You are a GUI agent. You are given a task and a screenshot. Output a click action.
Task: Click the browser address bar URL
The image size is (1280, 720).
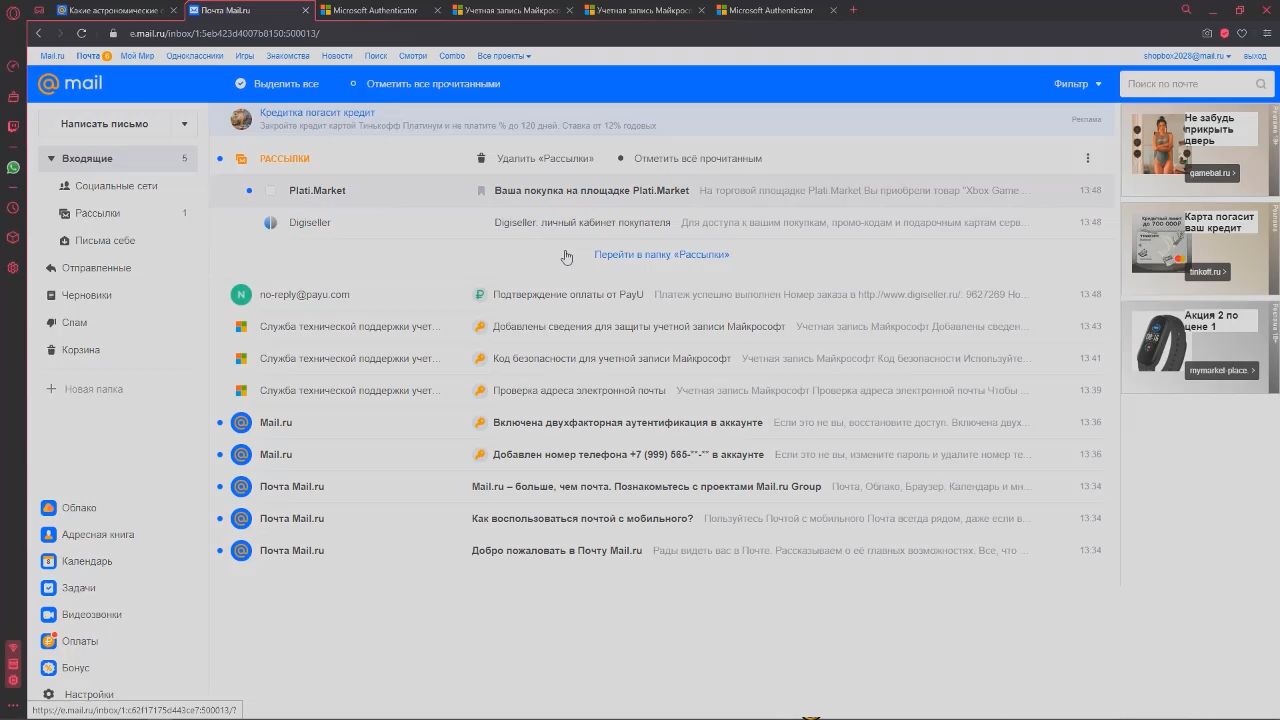click(224, 33)
